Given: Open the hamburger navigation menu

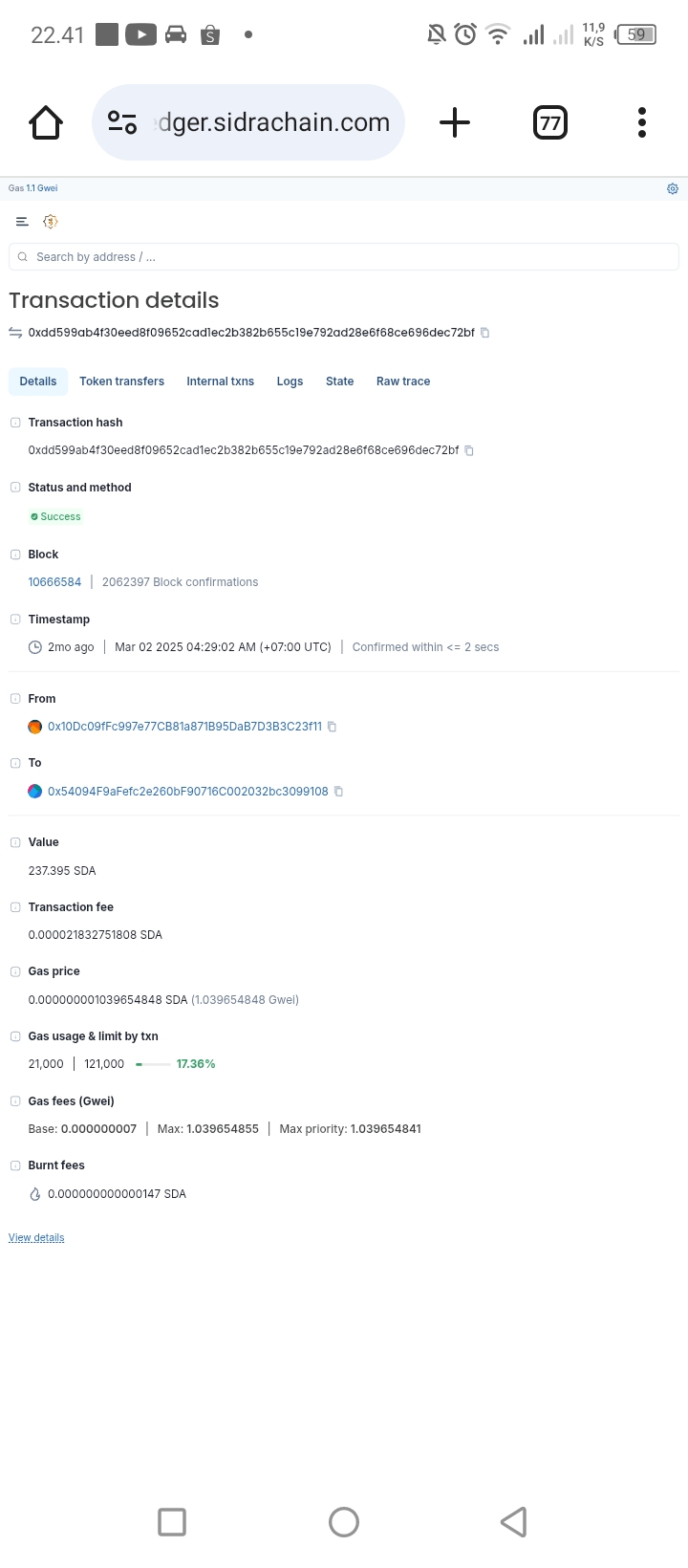Looking at the screenshot, I should [22, 222].
